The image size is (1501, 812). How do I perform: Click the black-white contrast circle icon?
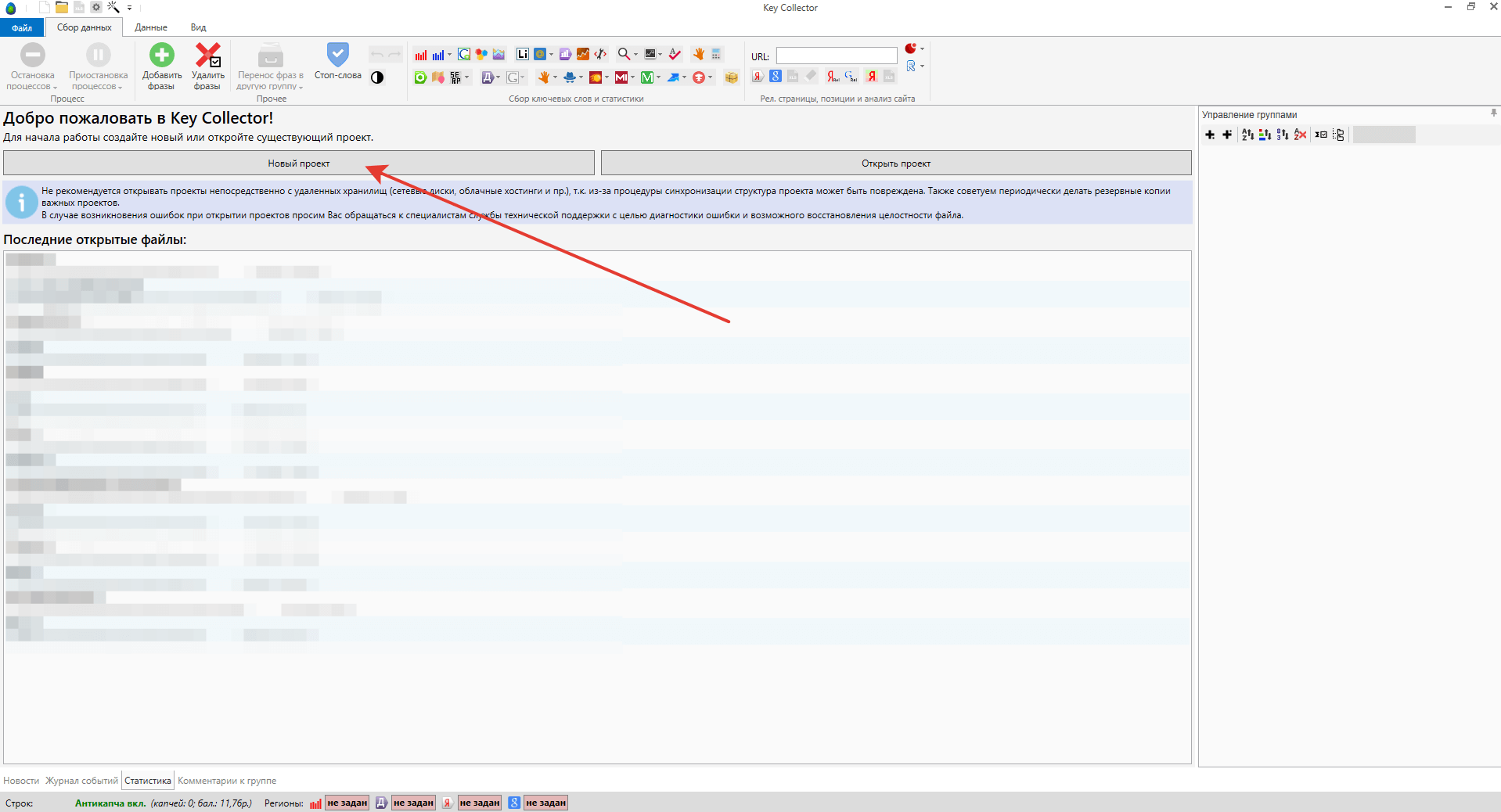[377, 77]
